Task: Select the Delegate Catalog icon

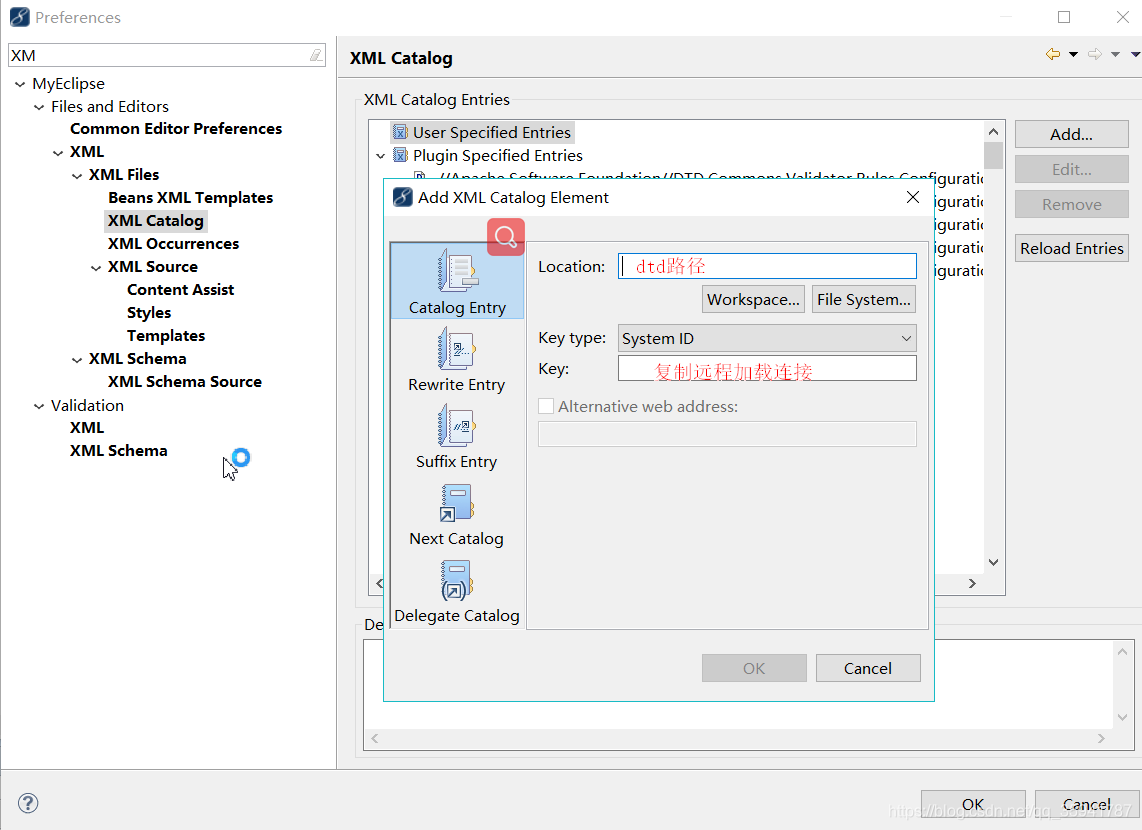Action: point(457,580)
